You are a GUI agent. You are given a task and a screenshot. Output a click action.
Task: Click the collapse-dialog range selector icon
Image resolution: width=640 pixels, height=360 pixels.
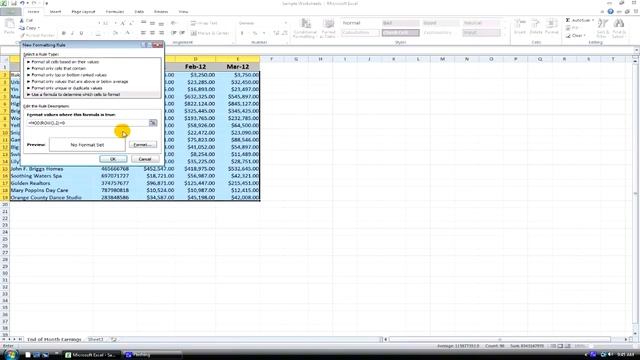coord(153,122)
